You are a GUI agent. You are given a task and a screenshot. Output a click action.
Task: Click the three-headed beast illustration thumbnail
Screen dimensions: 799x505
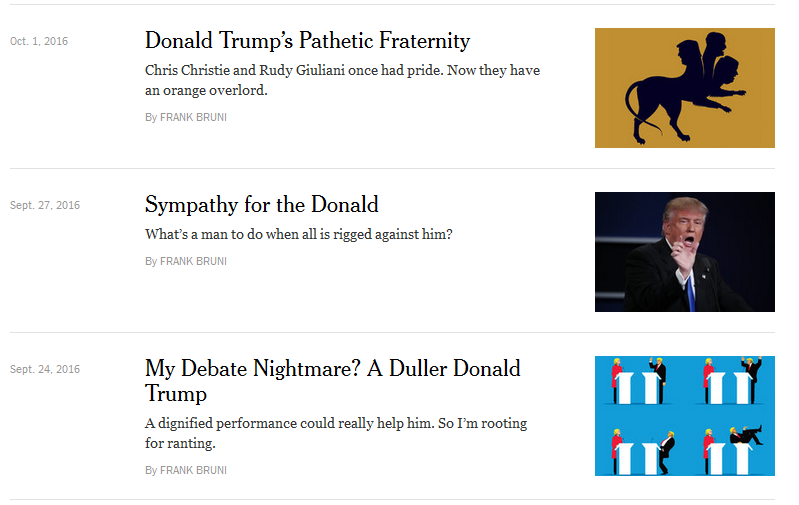[x=684, y=88]
